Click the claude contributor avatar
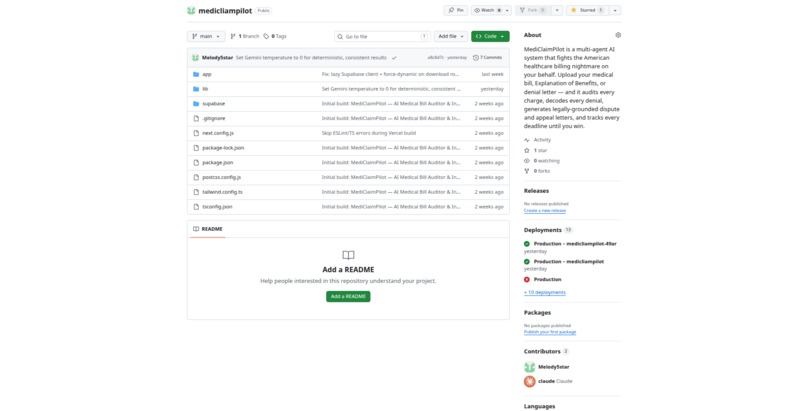806x411 pixels. [529, 381]
